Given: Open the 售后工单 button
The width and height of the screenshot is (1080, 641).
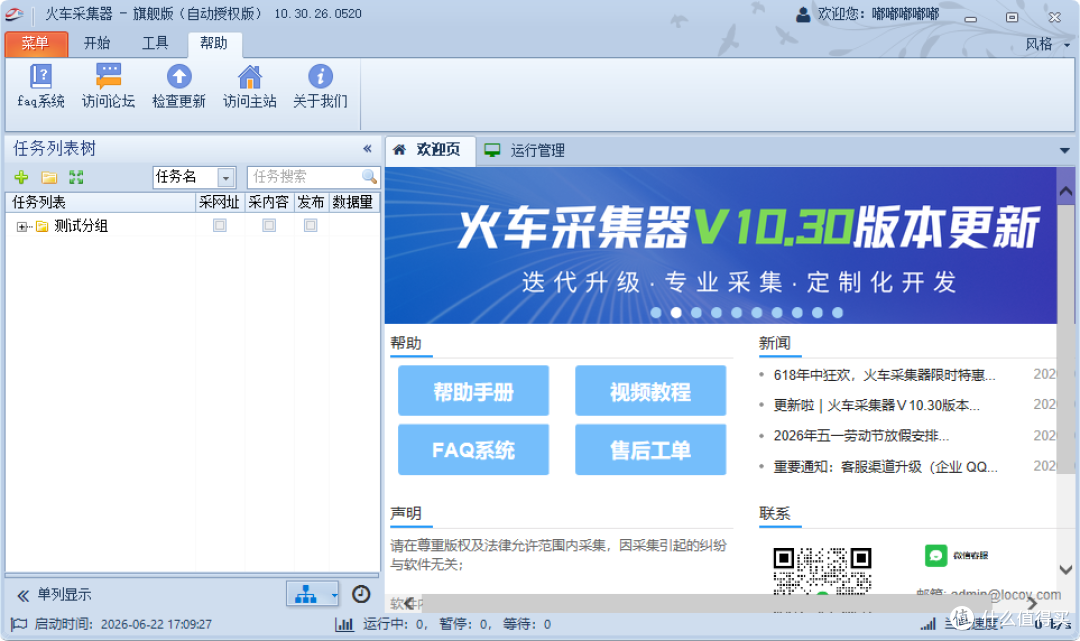Looking at the screenshot, I should tap(650, 450).
